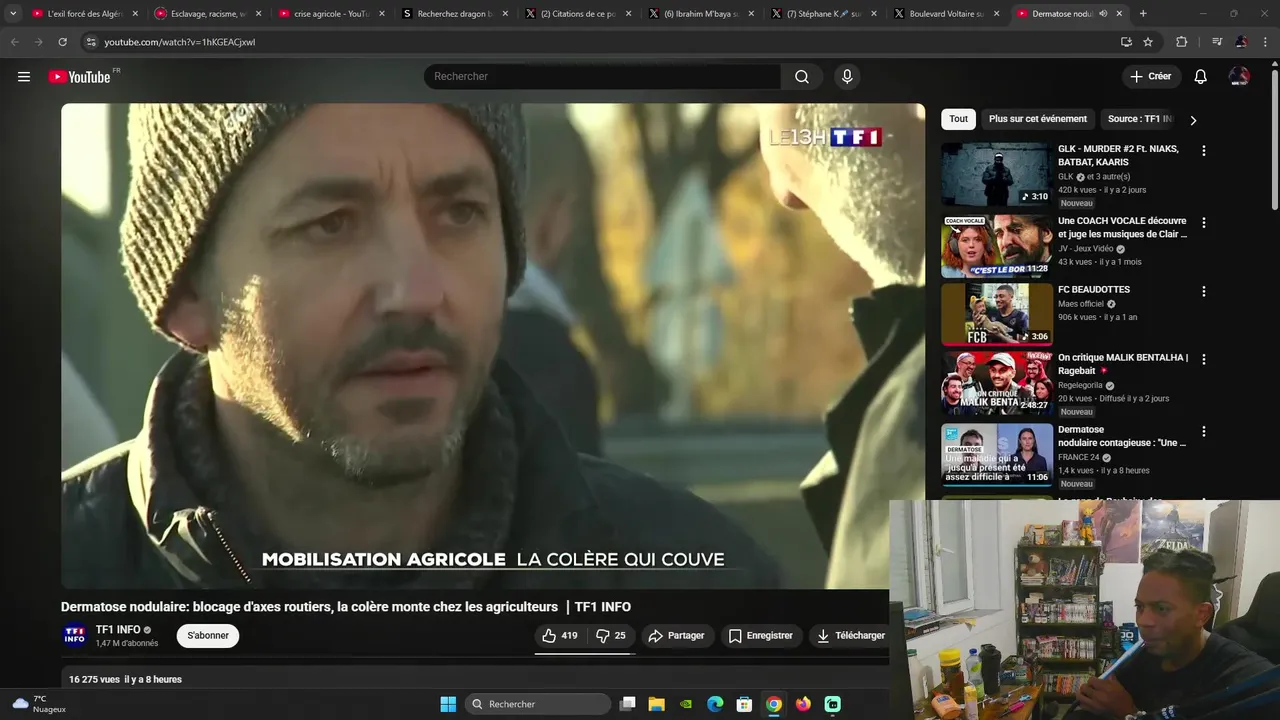Close the '(7) Stéphane K' tab
Image resolution: width=1280 pixels, height=720 pixels.
point(873,14)
